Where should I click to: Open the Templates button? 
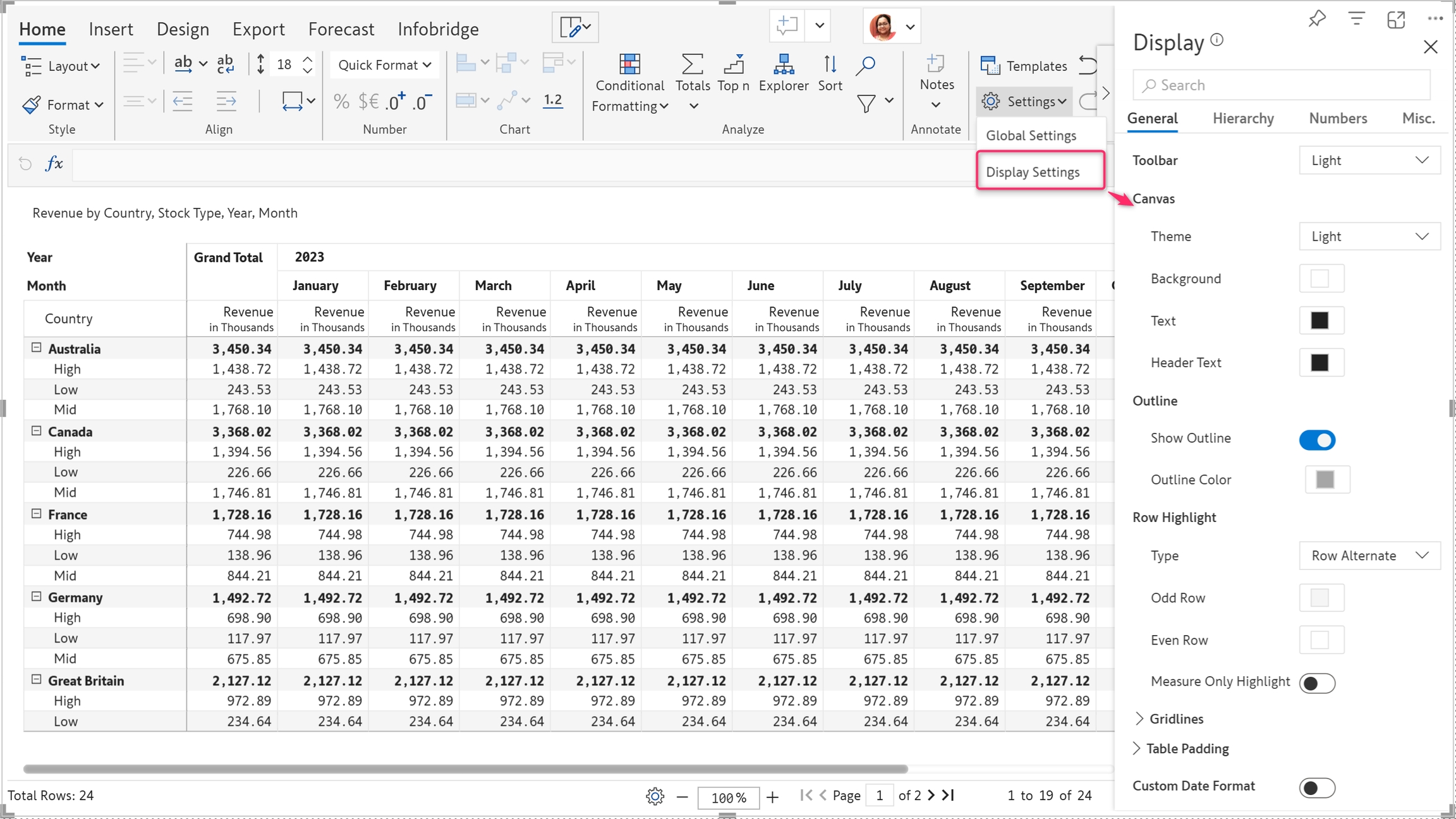[1024, 66]
